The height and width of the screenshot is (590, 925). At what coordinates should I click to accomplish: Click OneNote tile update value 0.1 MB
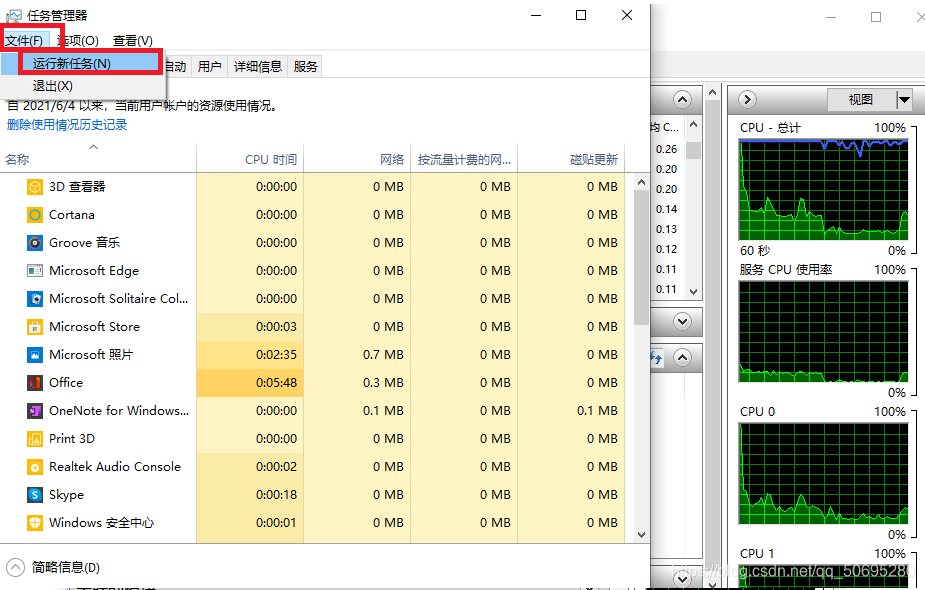(571, 411)
